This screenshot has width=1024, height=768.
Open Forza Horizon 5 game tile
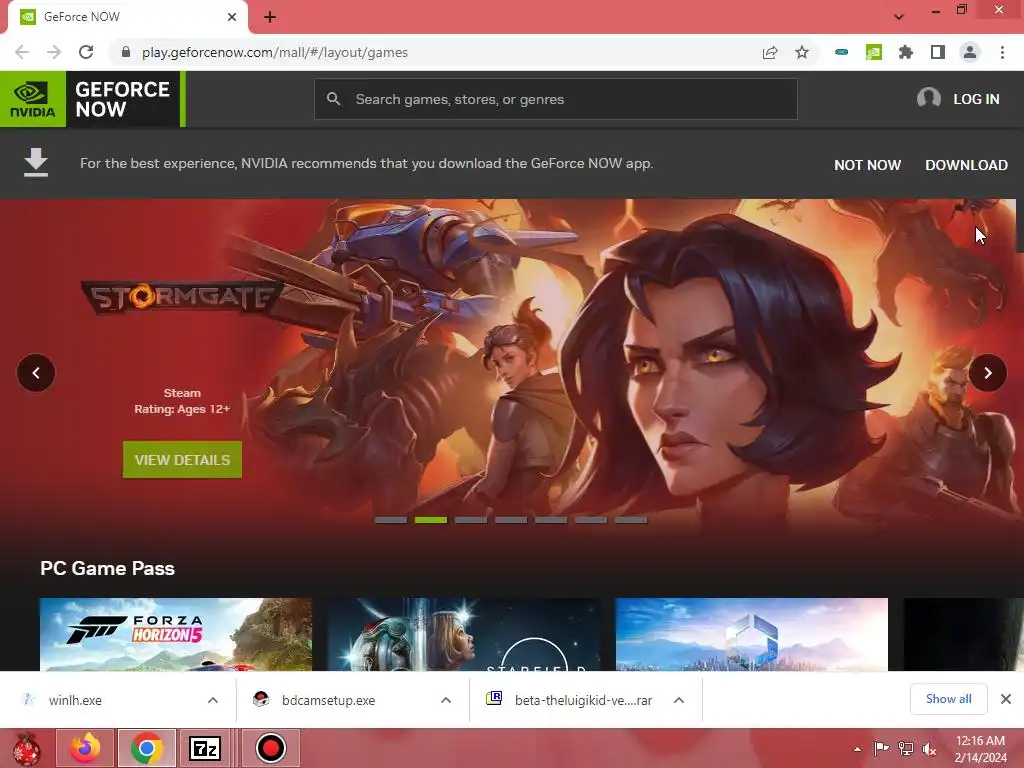point(176,635)
